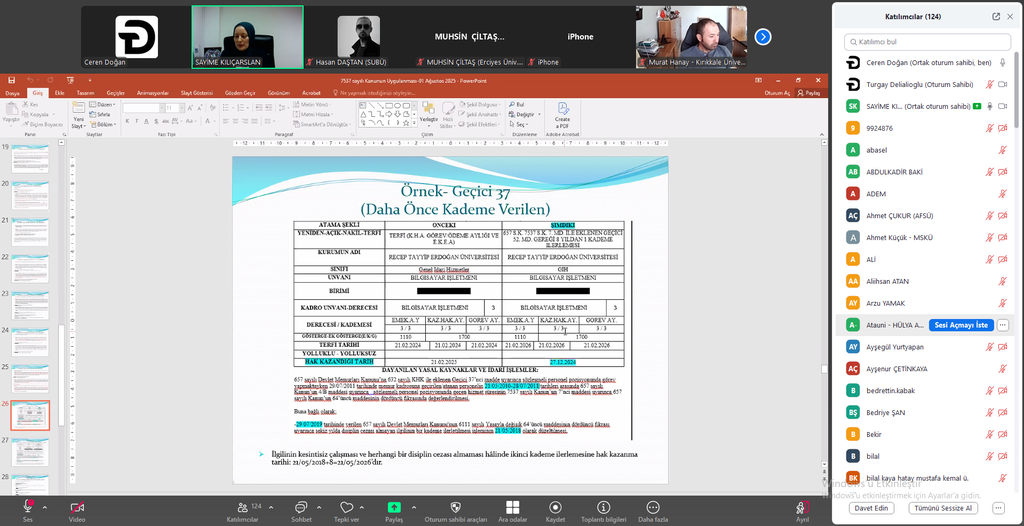Select participant Bedriye ŞAN in list
The height and width of the screenshot is (526, 1024).
click(927, 412)
